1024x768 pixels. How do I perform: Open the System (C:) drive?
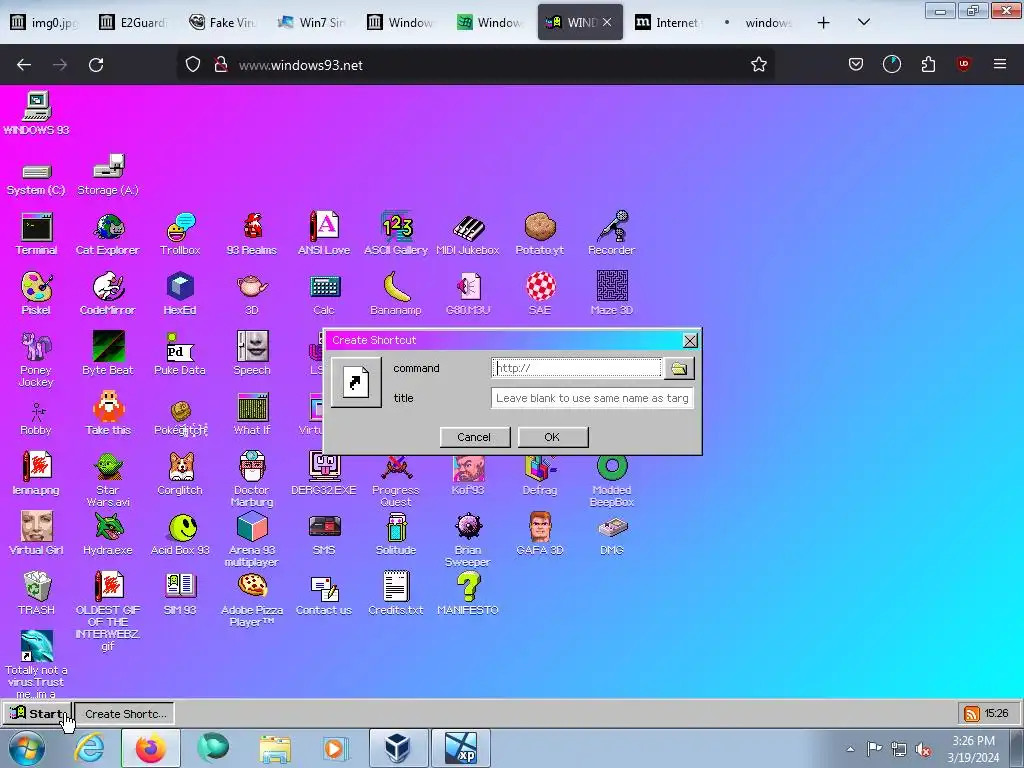(x=37, y=179)
